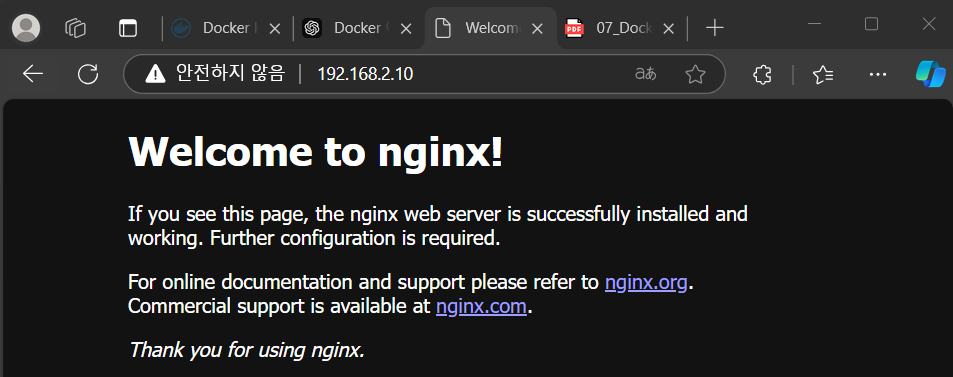The height and width of the screenshot is (377, 953).
Task: Close the ChatGPT Docker tab
Action: 406,29
